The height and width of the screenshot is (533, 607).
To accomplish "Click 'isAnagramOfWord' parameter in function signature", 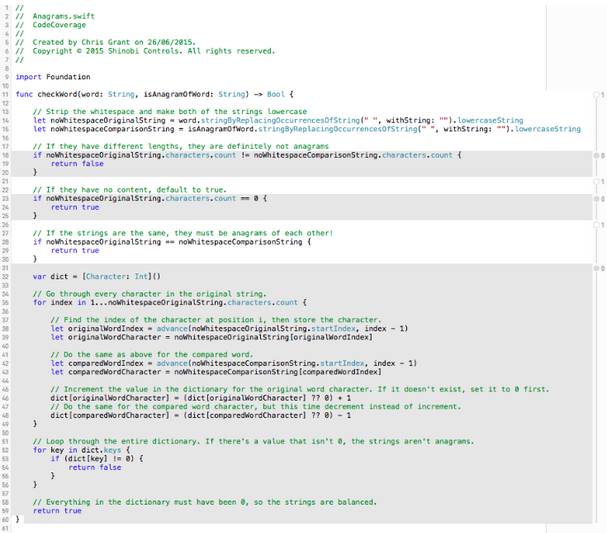I will 178,94.
